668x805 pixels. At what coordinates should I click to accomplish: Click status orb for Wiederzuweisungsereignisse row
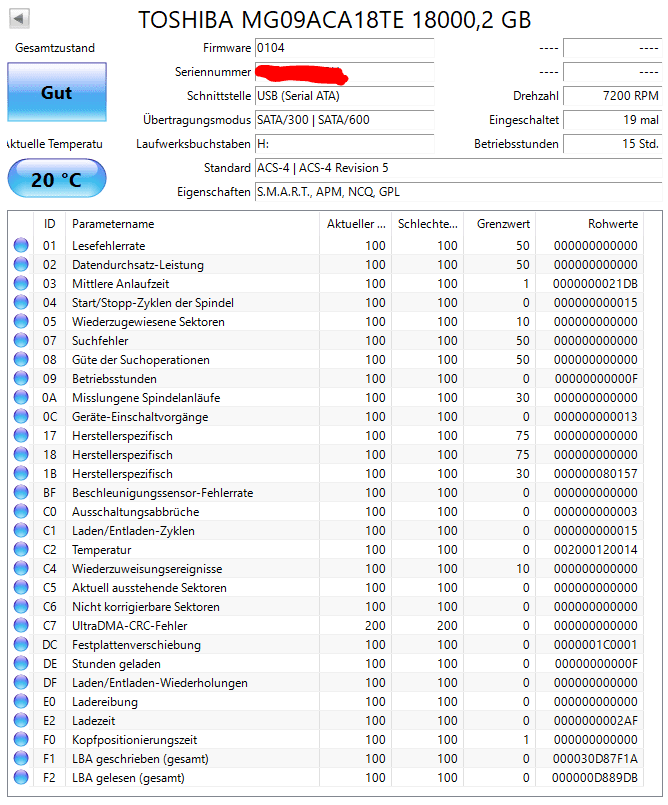pos(21,568)
